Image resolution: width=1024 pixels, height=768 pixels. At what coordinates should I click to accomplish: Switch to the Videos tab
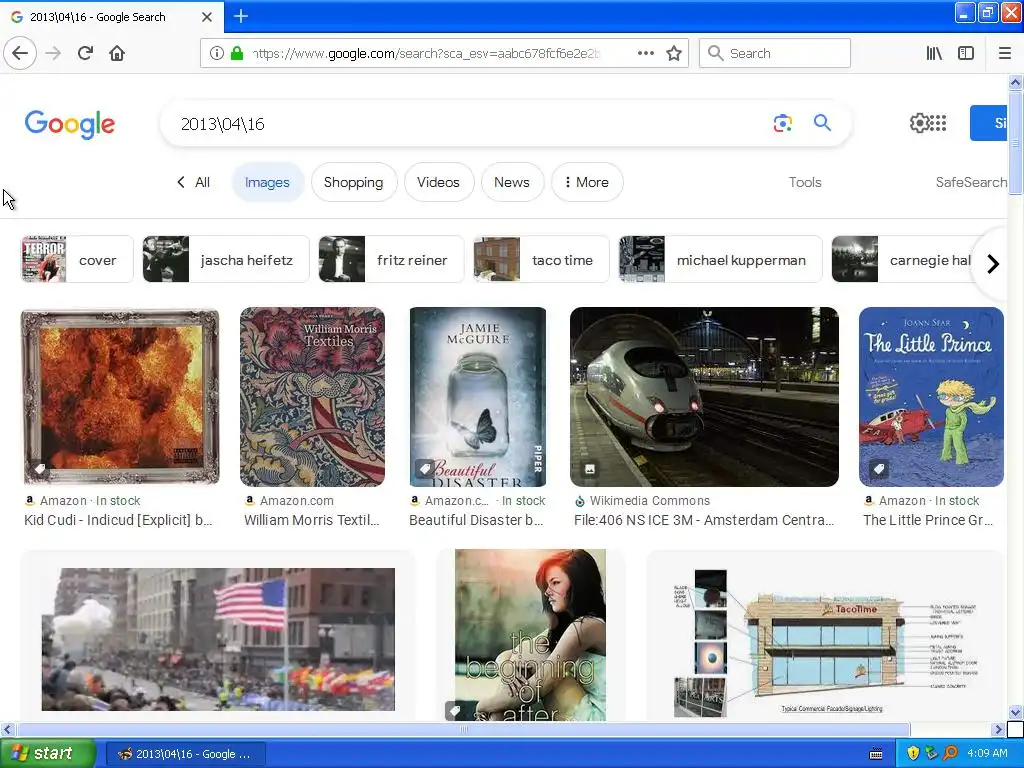(438, 182)
